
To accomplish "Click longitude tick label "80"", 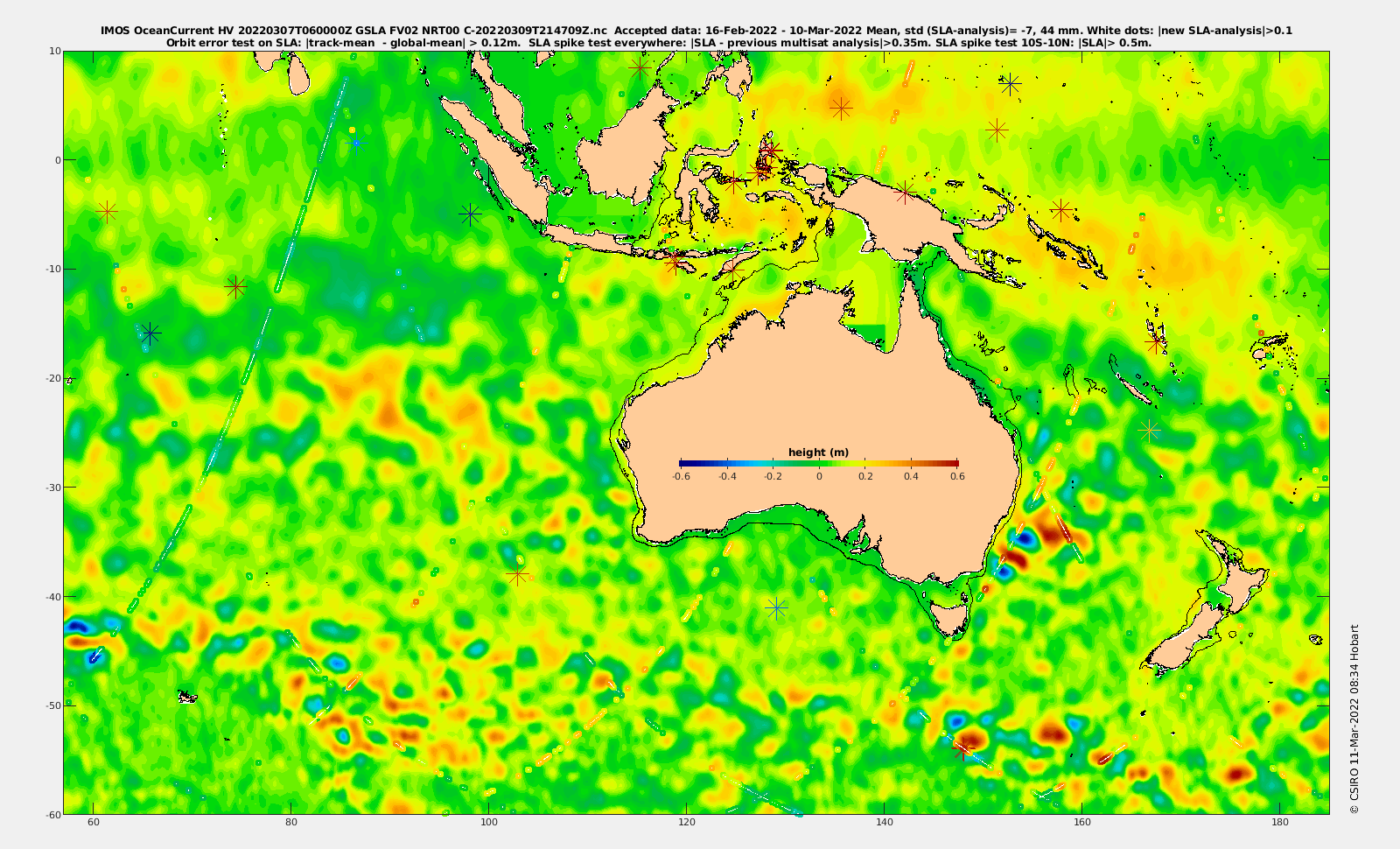I will pyautogui.click(x=291, y=823).
